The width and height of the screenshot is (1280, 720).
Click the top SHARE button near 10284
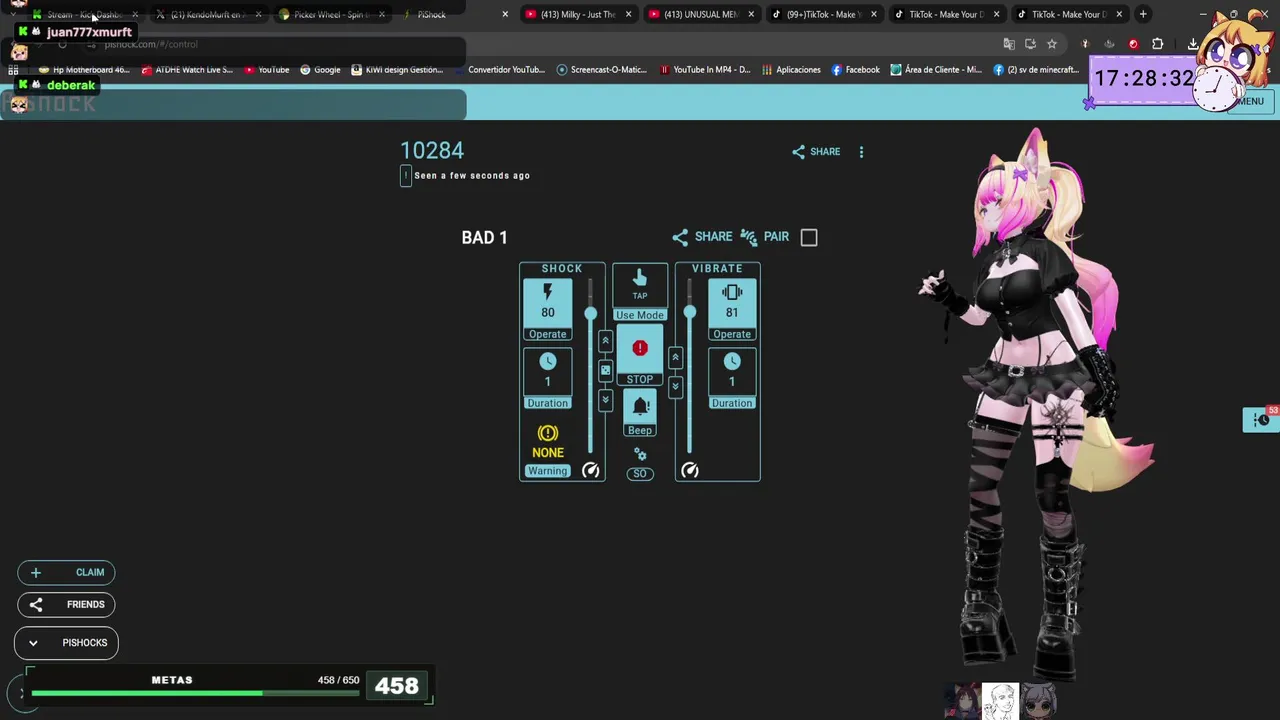(x=816, y=152)
